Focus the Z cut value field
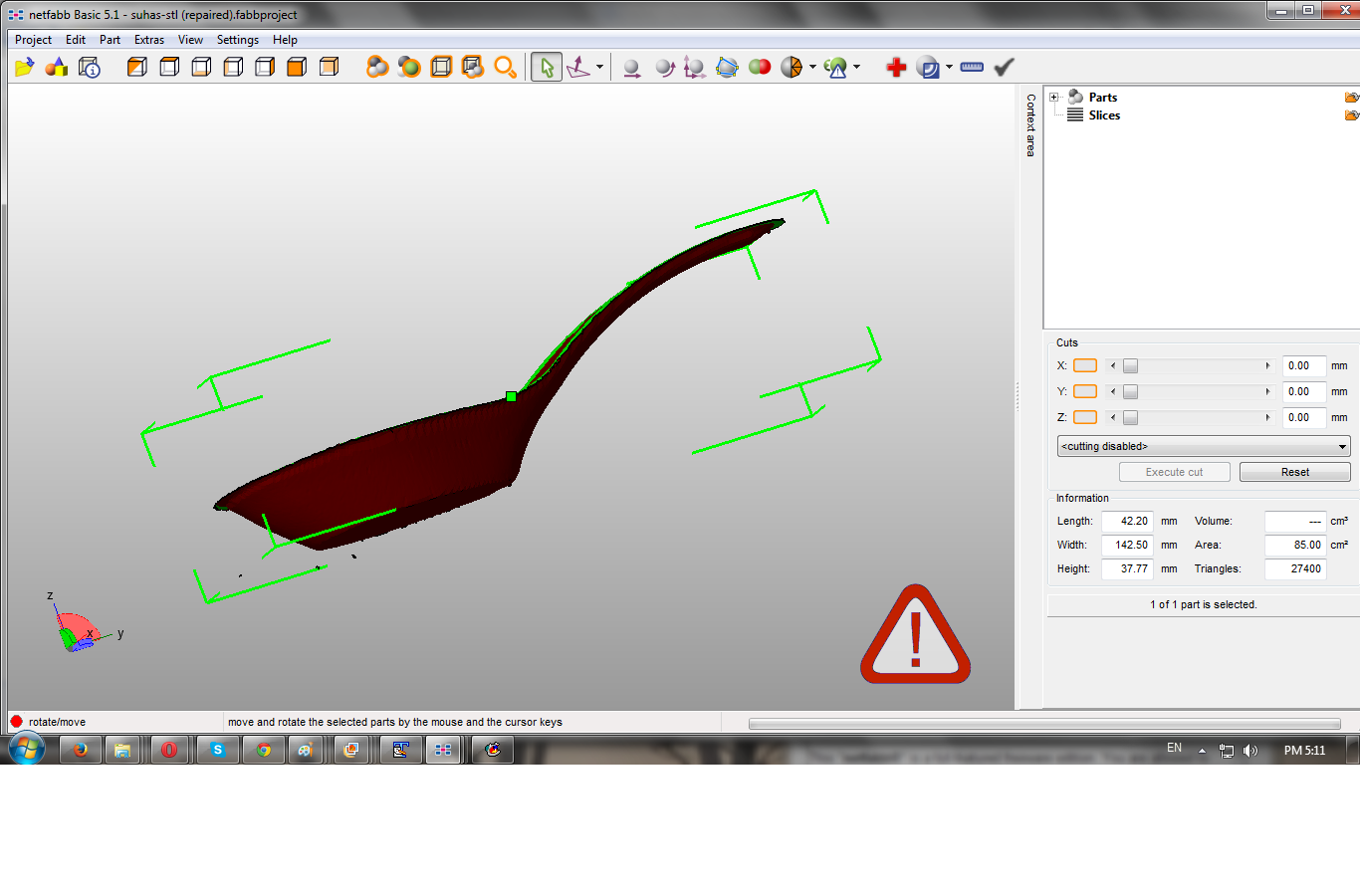The width and height of the screenshot is (1360, 896). coord(1304,417)
